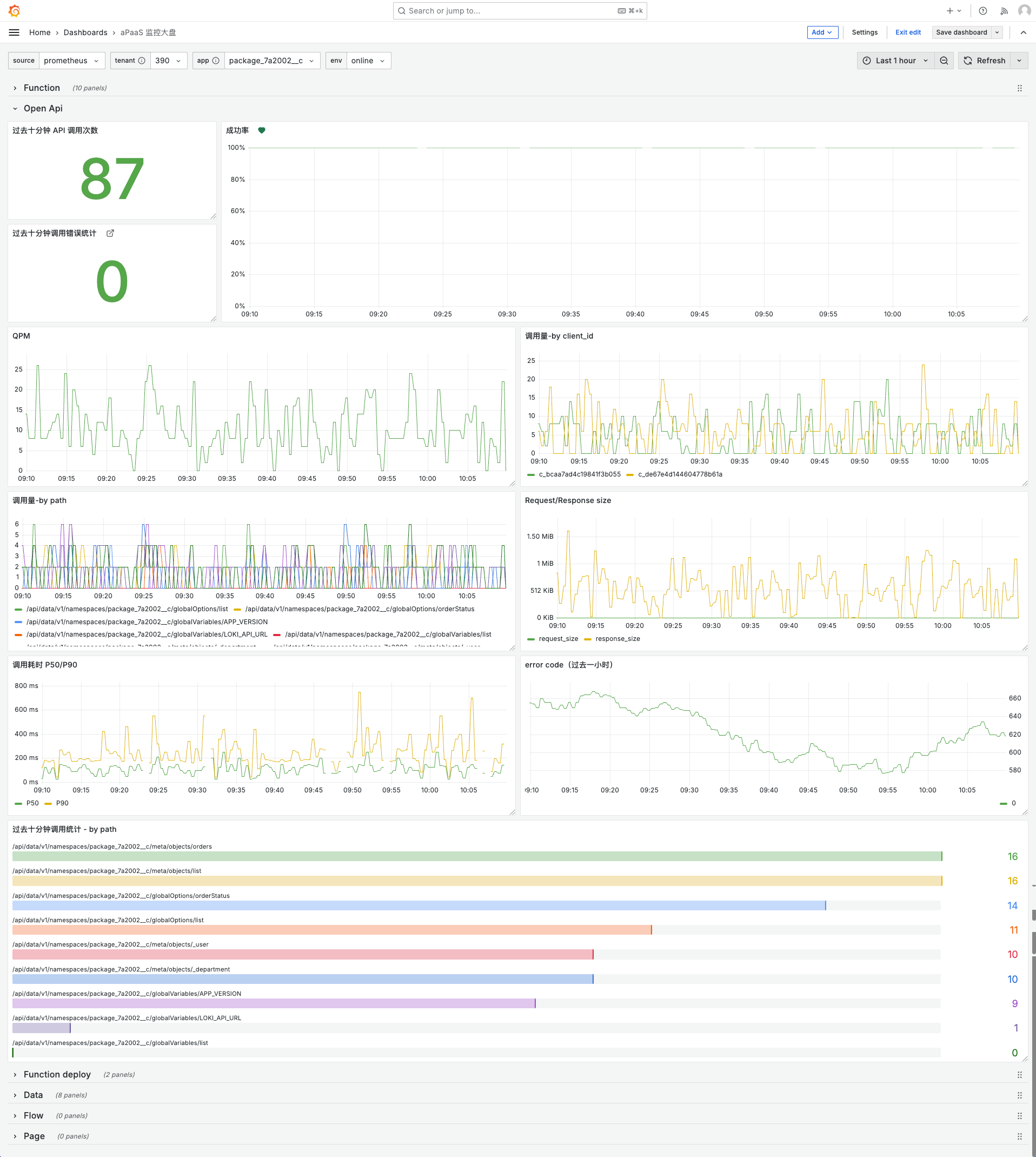1036x1157 pixels.
Task: Click the zoom out time range icon
Action: coord(944,61)
